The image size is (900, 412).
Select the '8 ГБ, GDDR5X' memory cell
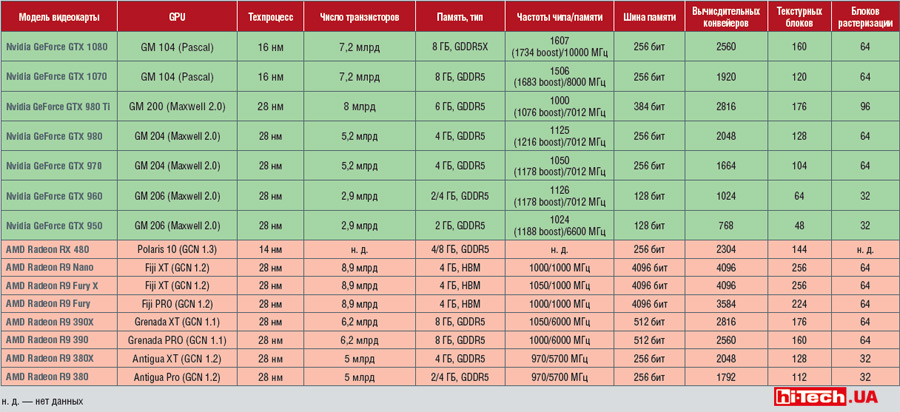460,47
